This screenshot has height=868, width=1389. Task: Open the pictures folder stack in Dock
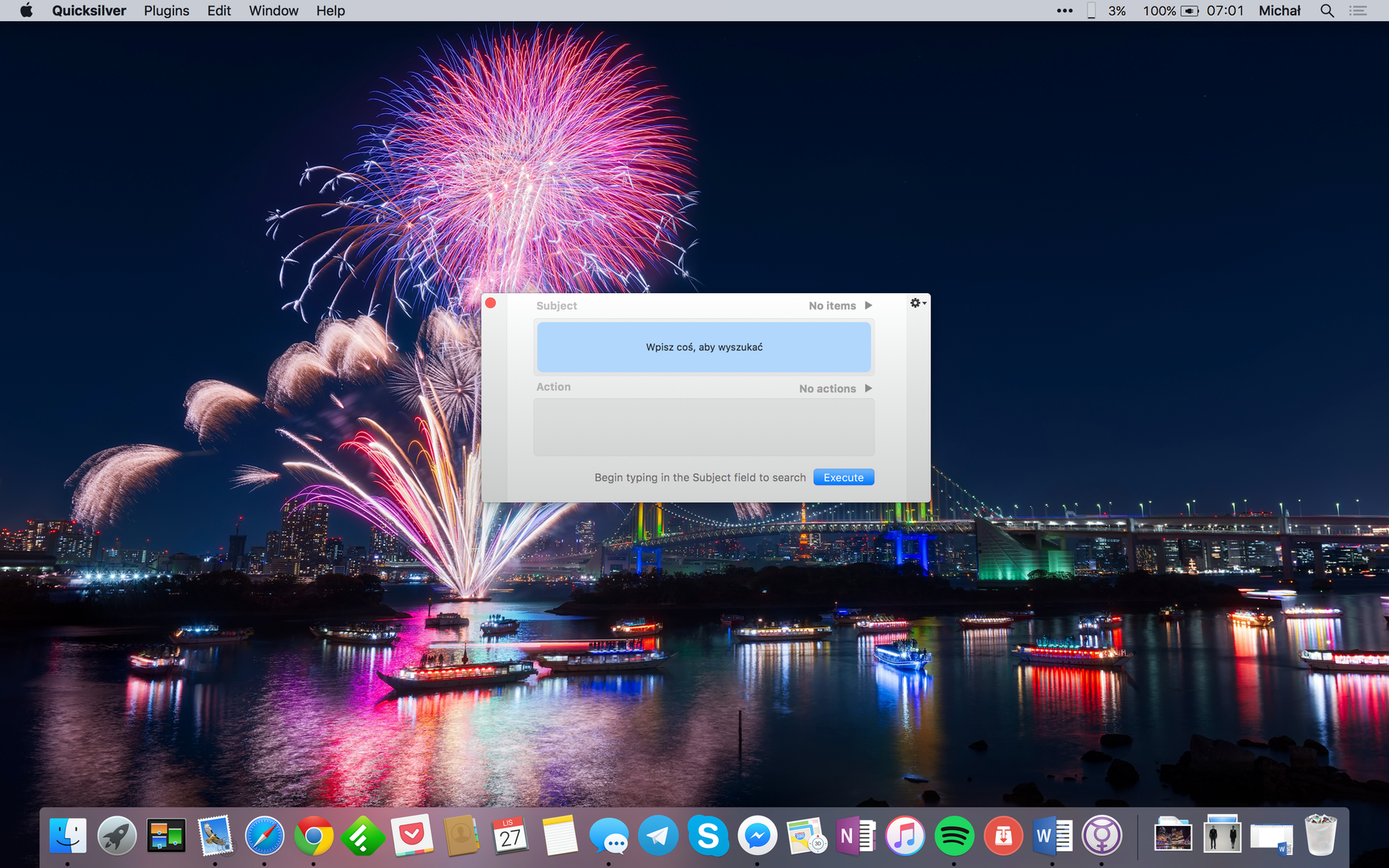click(1173, 836)
